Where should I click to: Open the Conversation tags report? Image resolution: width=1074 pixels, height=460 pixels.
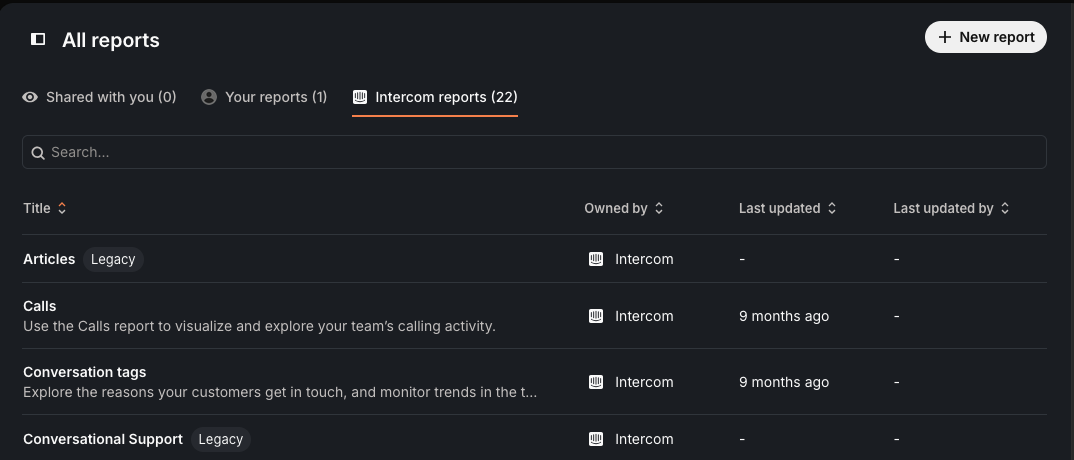point(85,372)
